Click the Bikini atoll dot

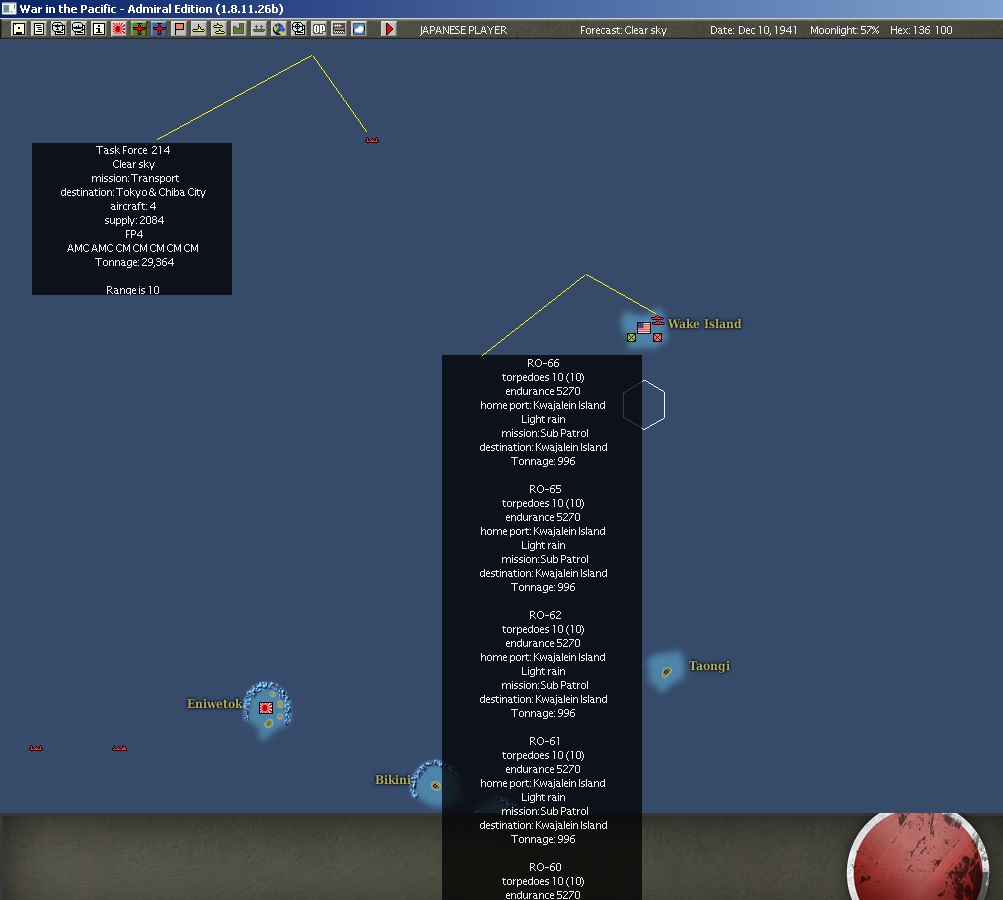tap(436, 786)
